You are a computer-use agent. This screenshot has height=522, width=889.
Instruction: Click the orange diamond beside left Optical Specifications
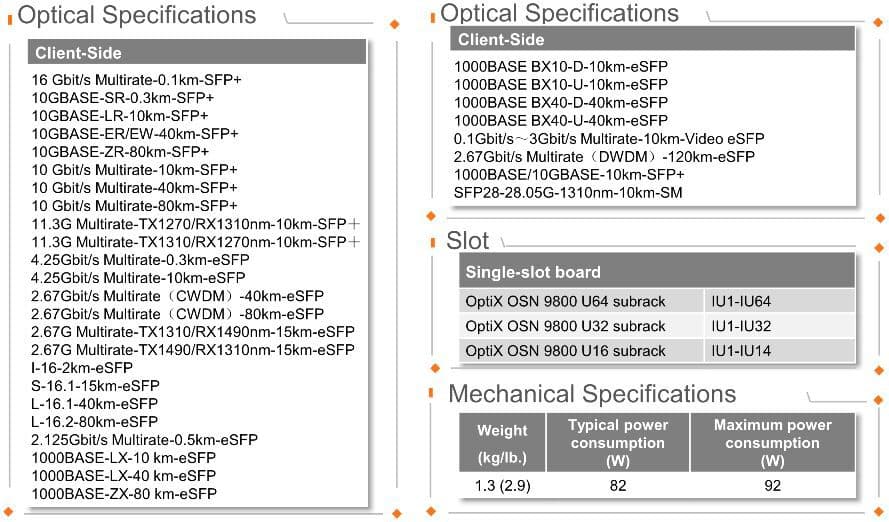tap(395, 24)
